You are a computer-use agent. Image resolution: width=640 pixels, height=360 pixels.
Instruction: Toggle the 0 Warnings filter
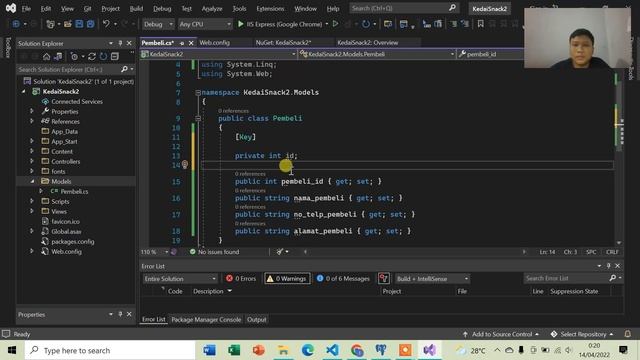[x=287, y=278]
